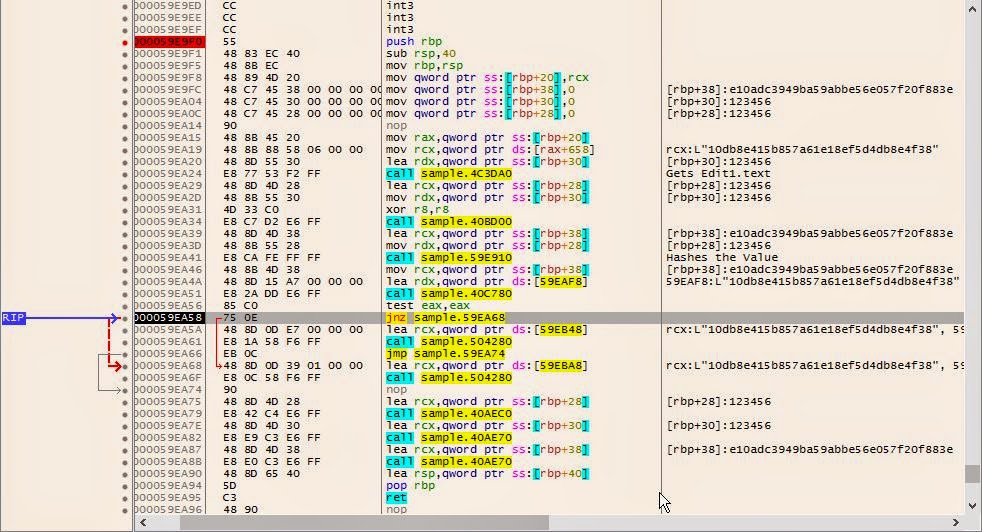Viewport: 982px width, 532px height.
Task: Select the call sample.4C3DA0 instruction
Action: 448,174
